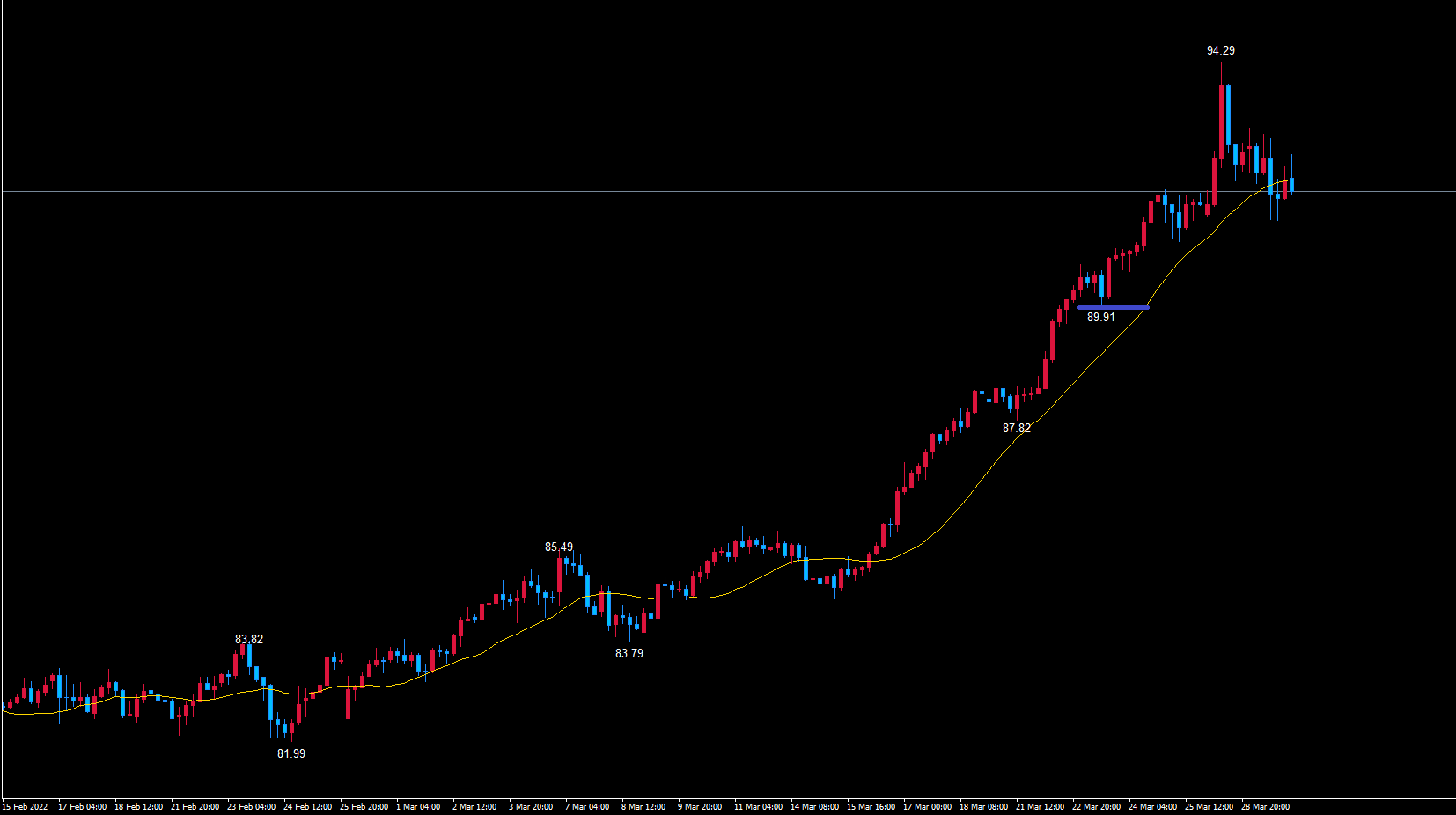Click the 15 Feb 2022 date label
Image resolution: width=1456 pixels, height=815 pixels.
pyautogui.click(x=25, y=807)
